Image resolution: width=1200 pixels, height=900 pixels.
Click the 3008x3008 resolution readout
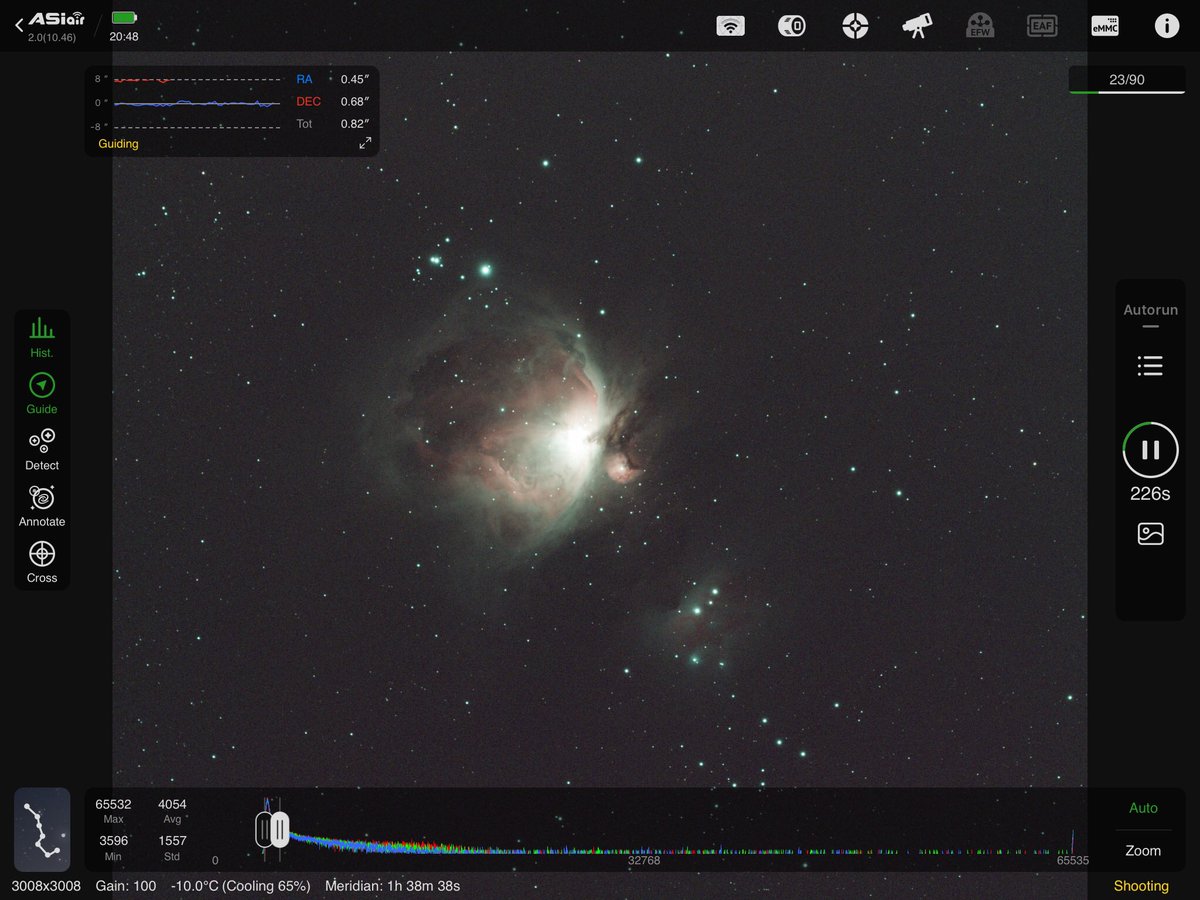coord(46,886)
